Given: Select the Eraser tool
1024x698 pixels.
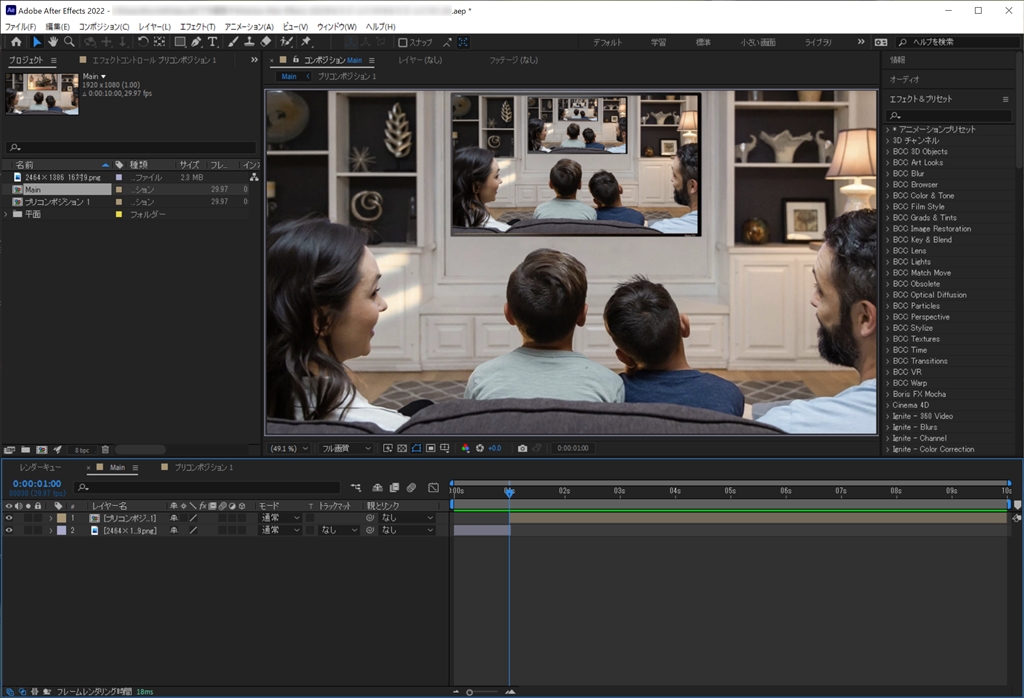Looking at the screenshot, I should tap(265, 42).
